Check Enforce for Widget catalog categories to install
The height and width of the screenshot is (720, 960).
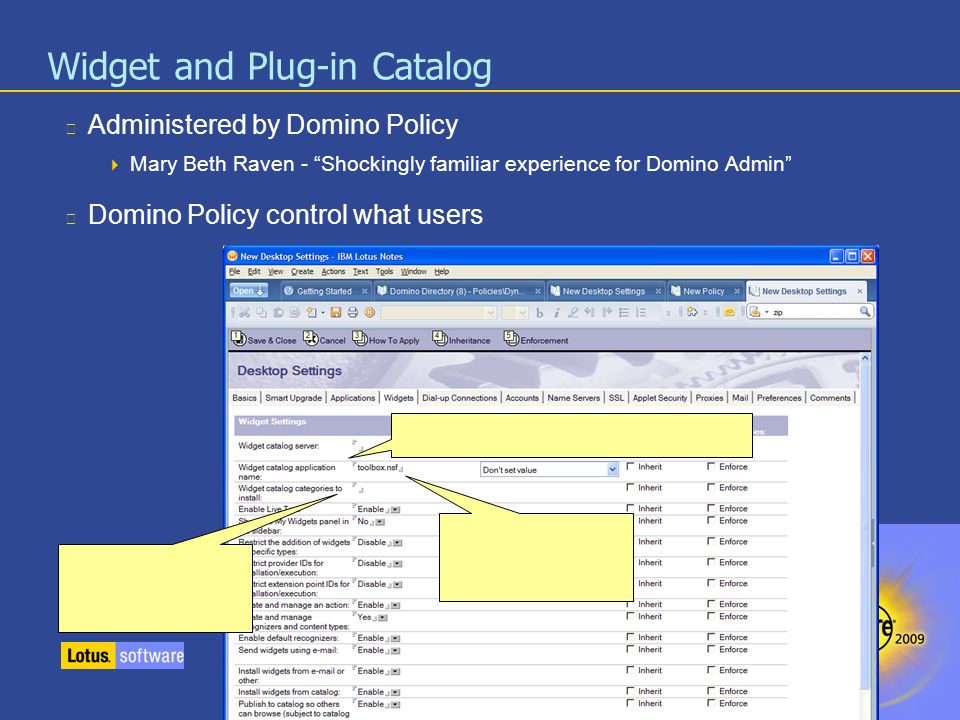[x=711, y=487]
